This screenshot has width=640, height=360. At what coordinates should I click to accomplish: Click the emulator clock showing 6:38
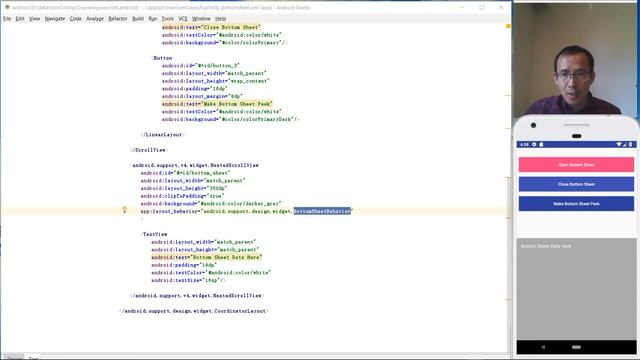pos(524,144)
